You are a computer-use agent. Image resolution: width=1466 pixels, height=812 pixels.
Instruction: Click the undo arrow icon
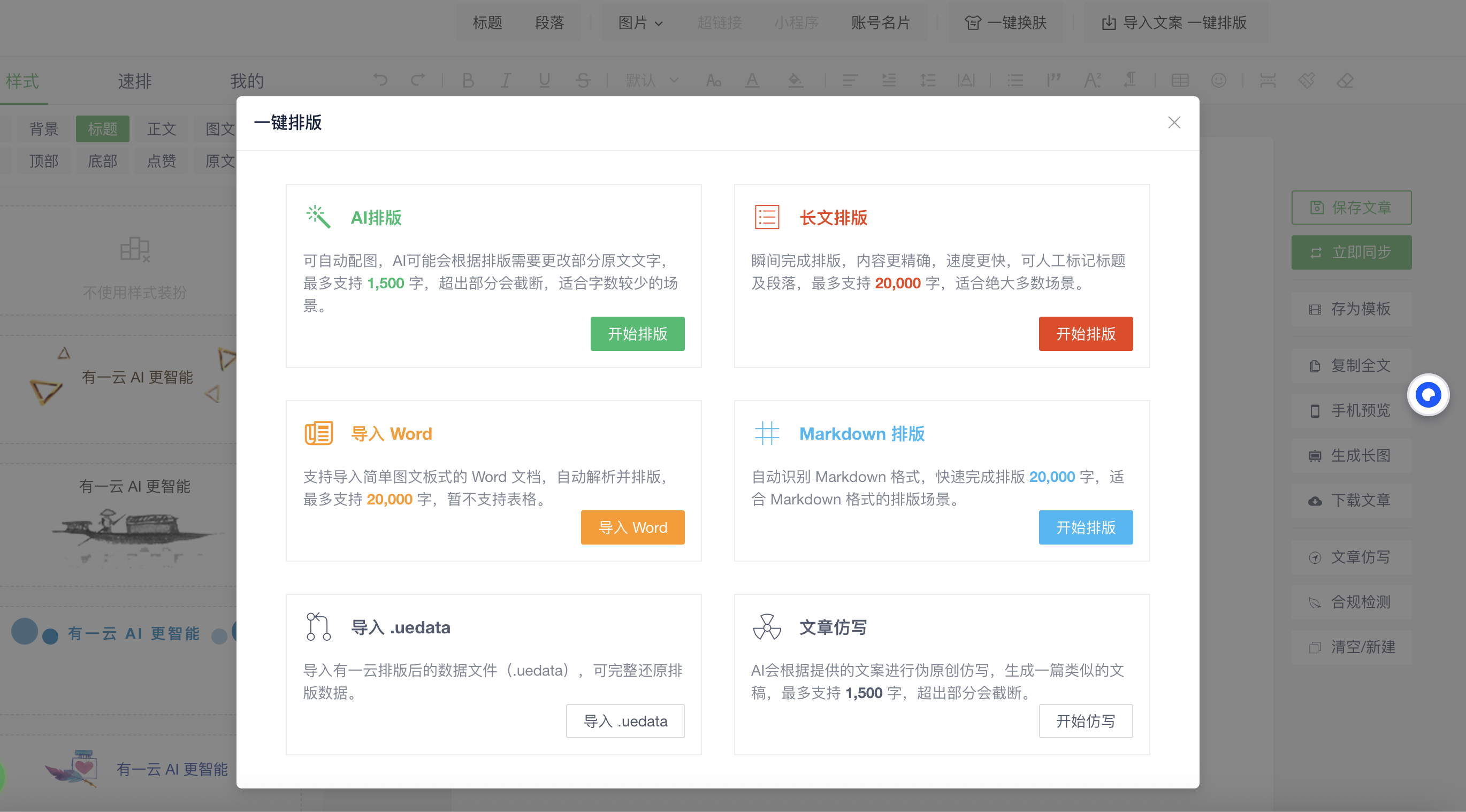[380, 80]
